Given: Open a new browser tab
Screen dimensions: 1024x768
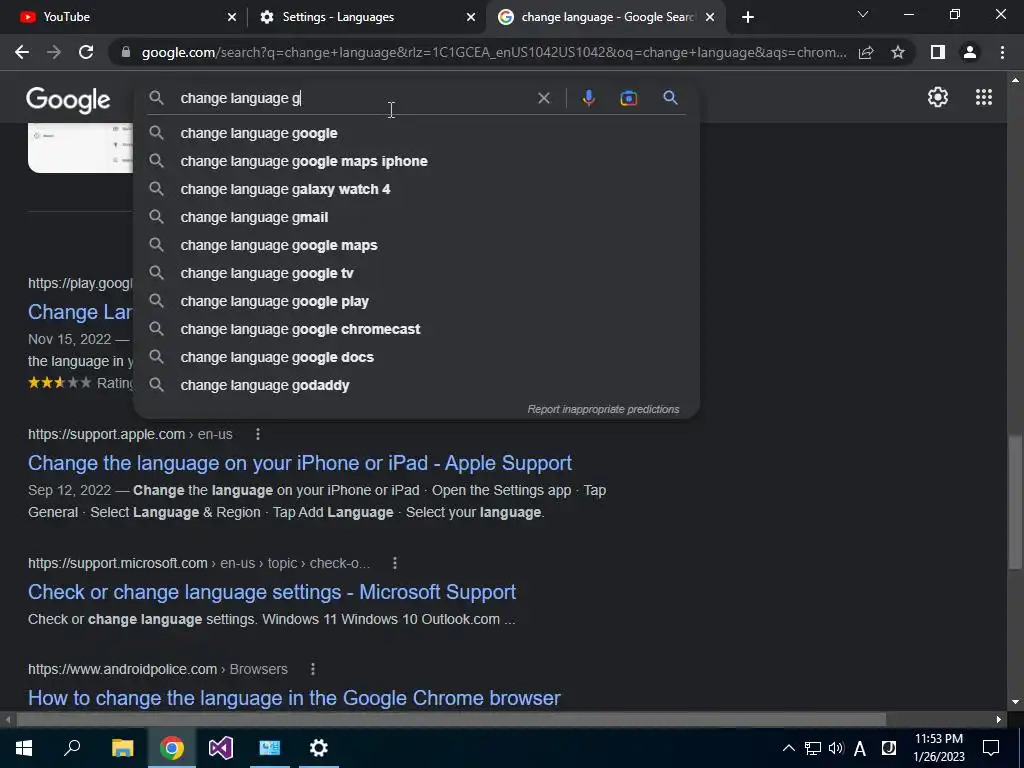Looking at the screenshot, I should tap(748, 17).
